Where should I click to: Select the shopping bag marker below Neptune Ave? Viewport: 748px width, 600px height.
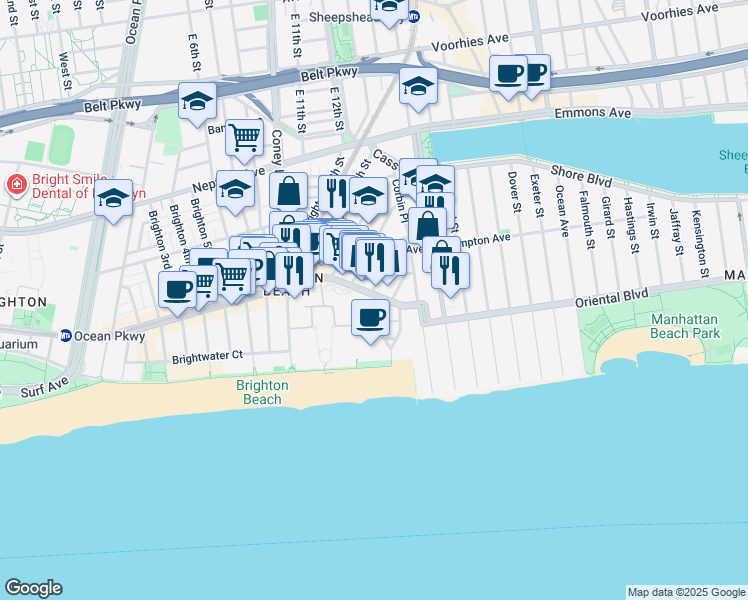[x=288, y=193]
